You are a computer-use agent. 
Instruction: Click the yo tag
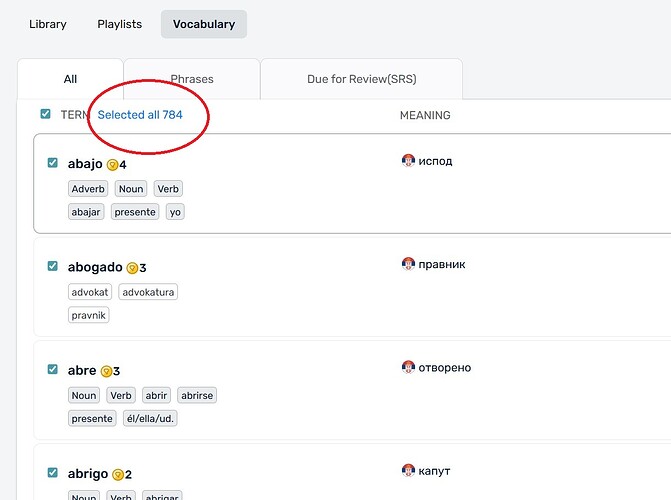(175, 212)
